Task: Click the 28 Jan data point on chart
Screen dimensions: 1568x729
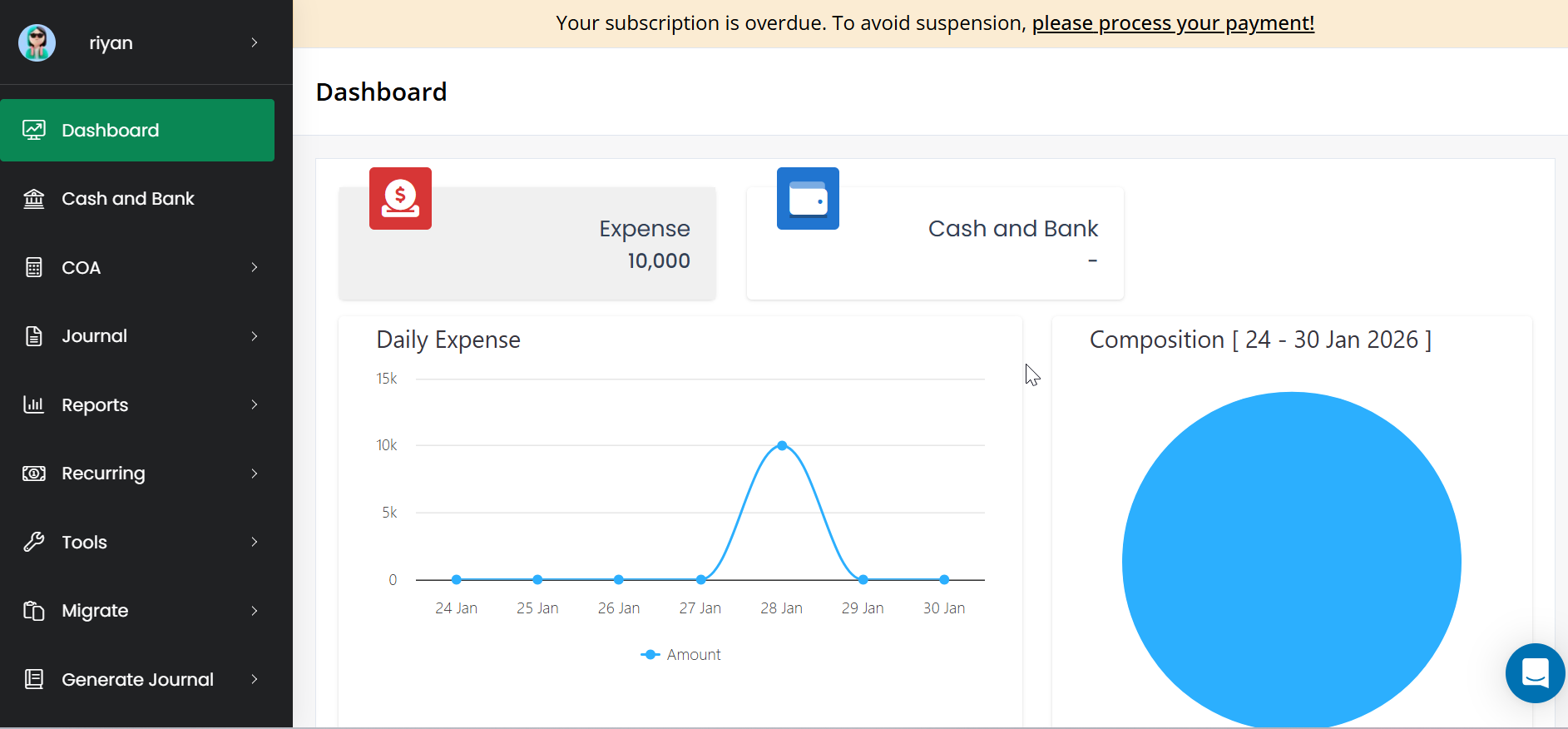Action: pos(782,446)
